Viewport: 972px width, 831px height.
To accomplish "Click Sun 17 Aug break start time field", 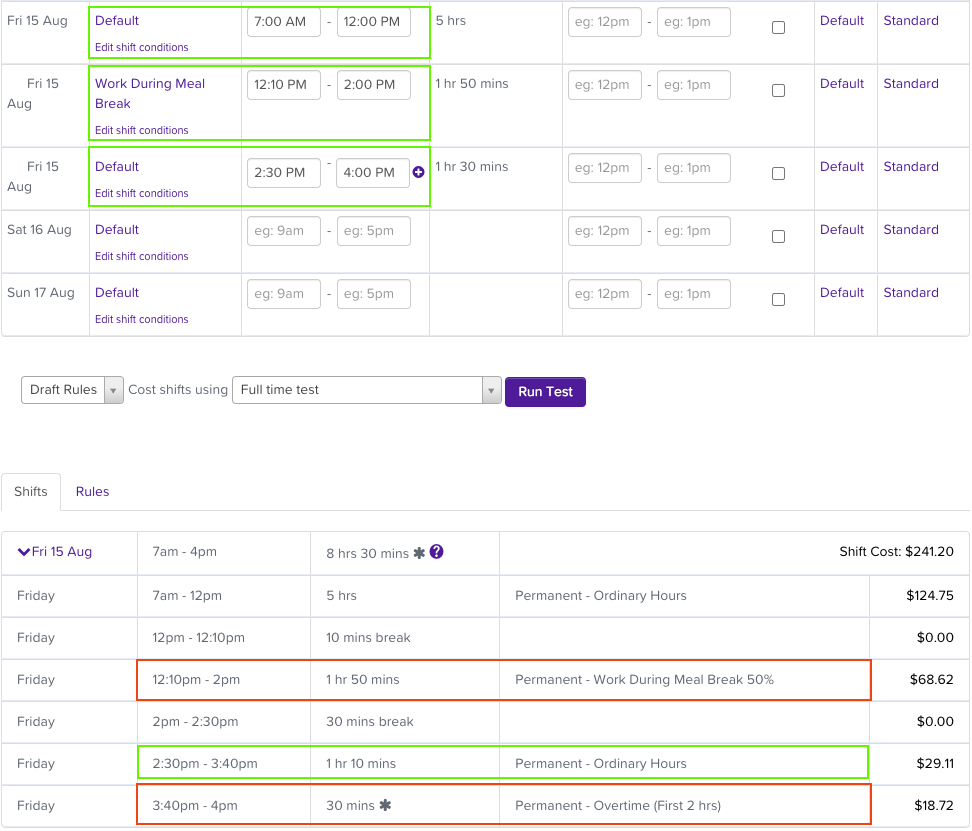I will click(605, 294).
